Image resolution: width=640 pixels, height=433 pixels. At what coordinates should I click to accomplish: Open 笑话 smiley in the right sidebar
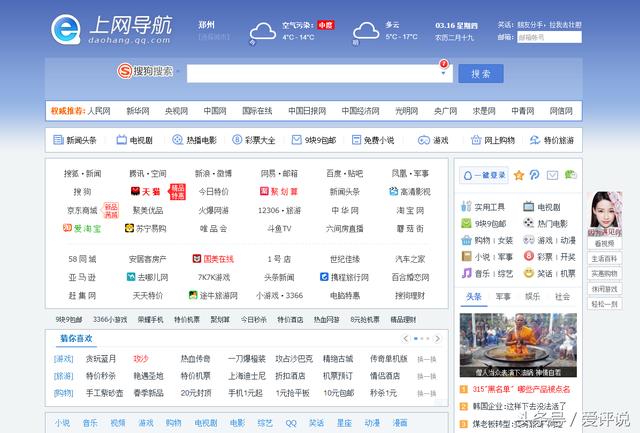tap(529, 273)
